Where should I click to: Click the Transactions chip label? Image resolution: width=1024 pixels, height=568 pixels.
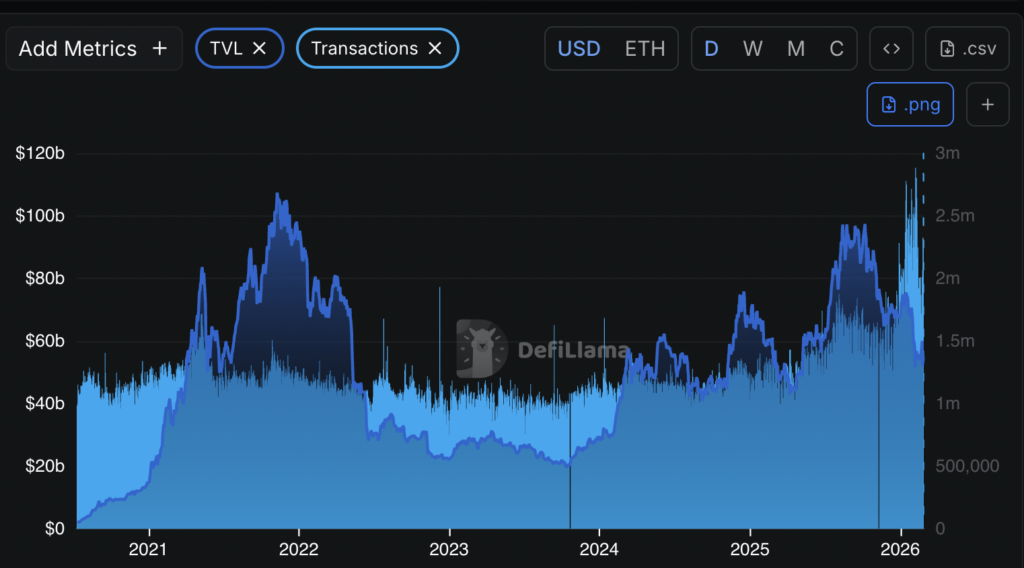tap(364, 48)
